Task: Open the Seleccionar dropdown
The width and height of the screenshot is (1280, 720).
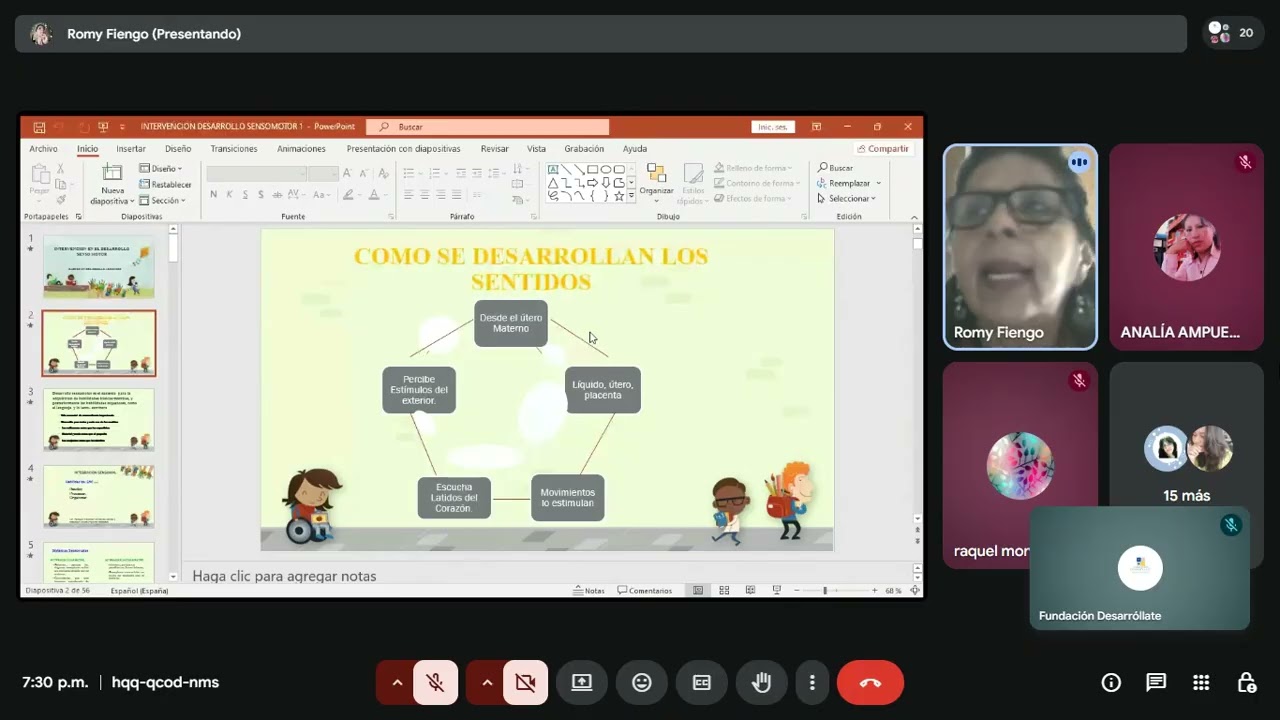Action: point(847,198)
